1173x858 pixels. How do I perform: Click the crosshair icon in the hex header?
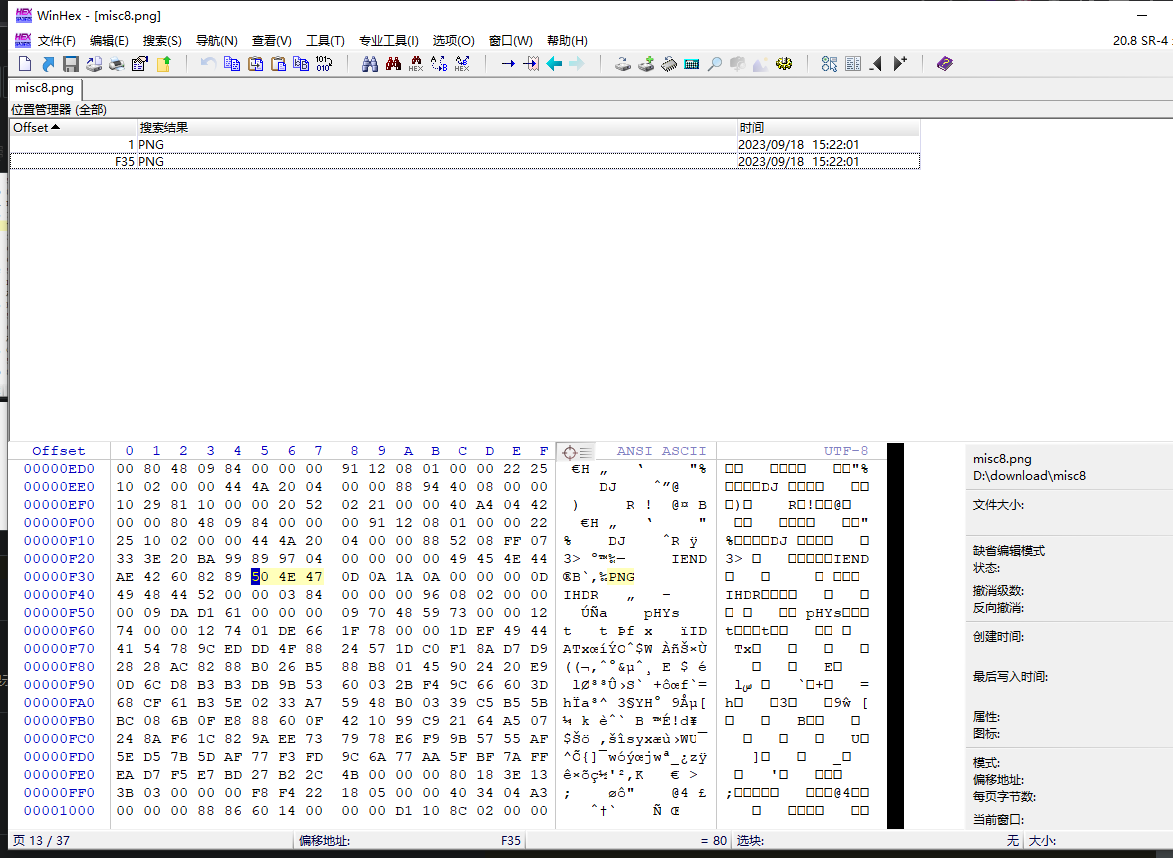(569, 452)
